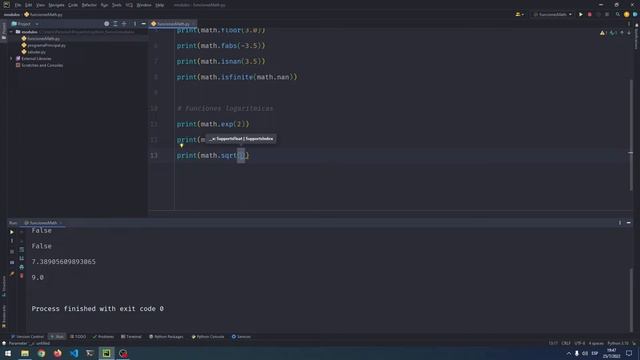Clear console output with trash icon

point(22,276)
